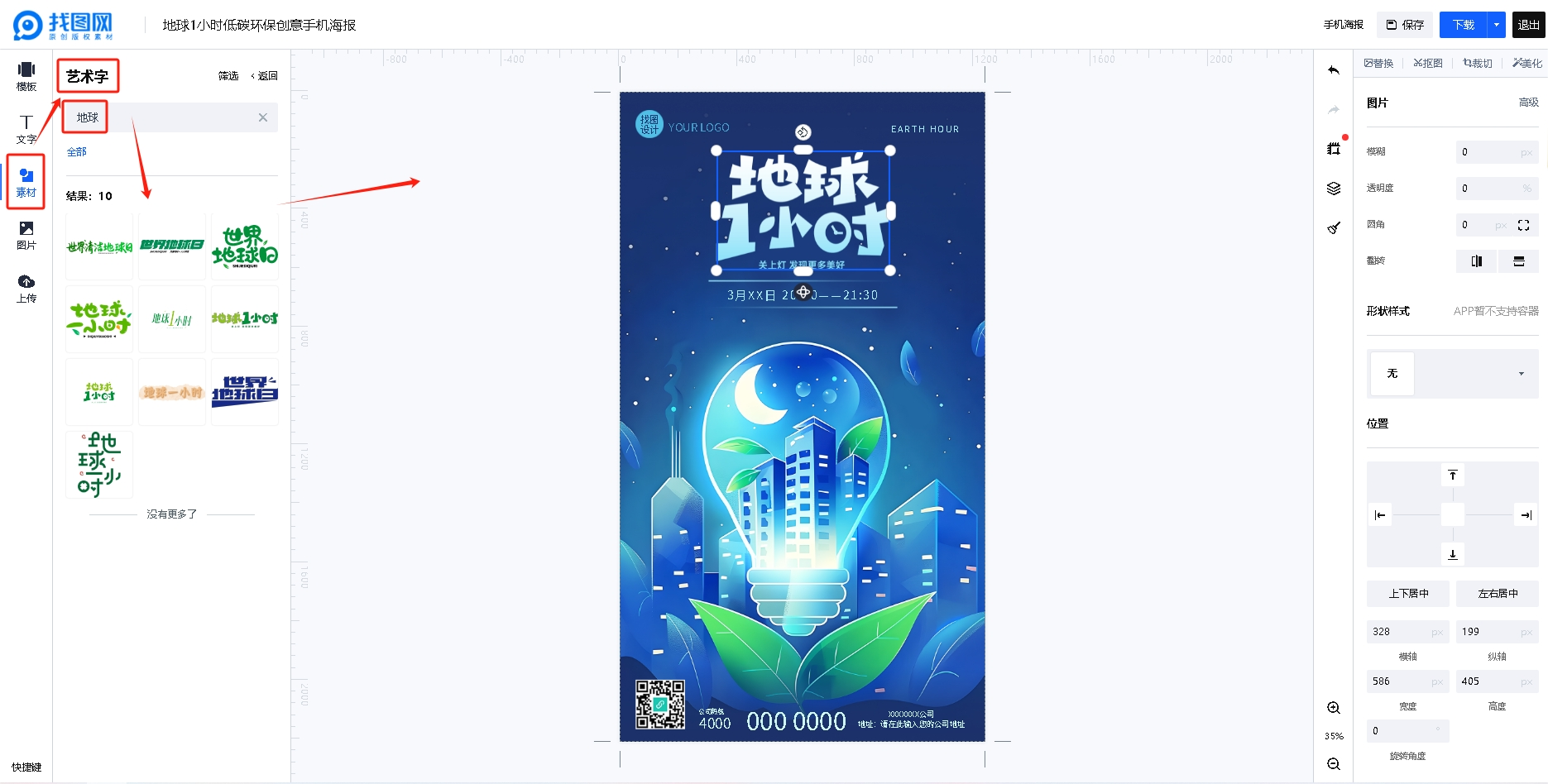Click the format painter brush icon
Image resolution: width=1548 pixels, height=784 pixels.
(1334, 227)
